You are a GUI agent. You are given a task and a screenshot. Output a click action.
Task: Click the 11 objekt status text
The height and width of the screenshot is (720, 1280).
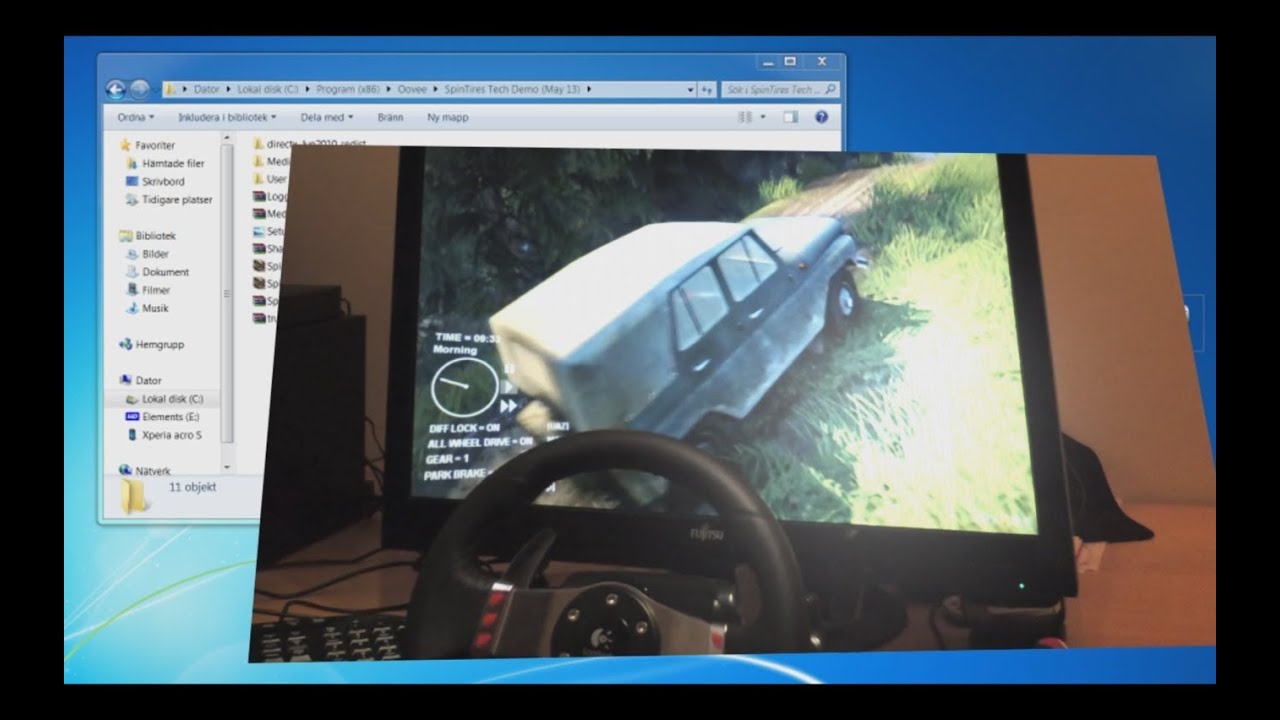(192, 488)
